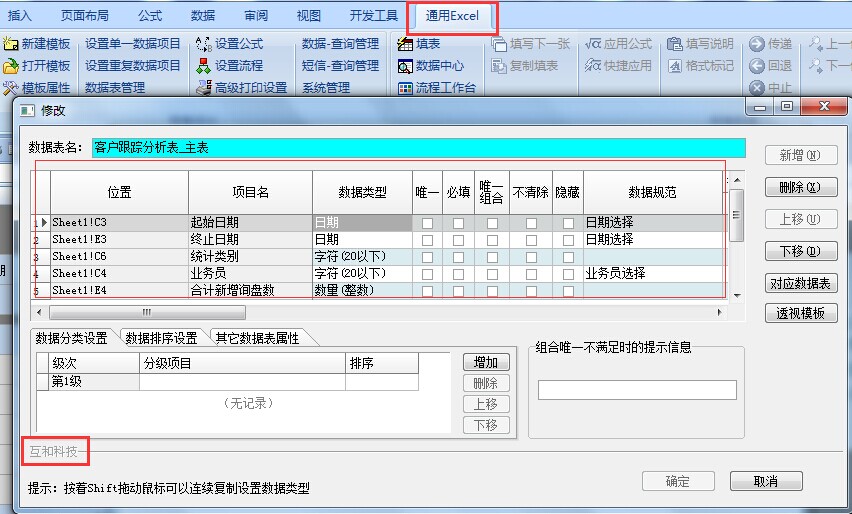This screenshot has height=514, width=852.
Task: Open the 公式 ribbon tab
Action: (x=150, y=16)
